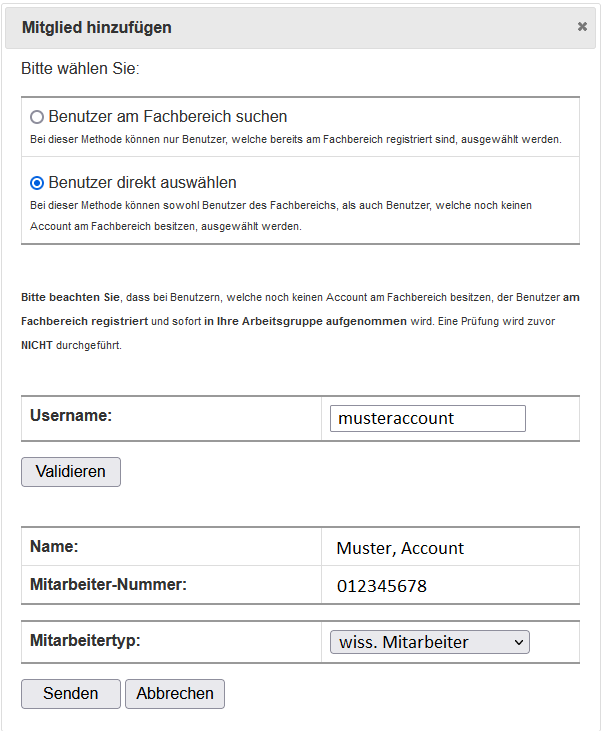
Task: Click the Mitarbeitertyp: label
Action: [x=85, y=640]
